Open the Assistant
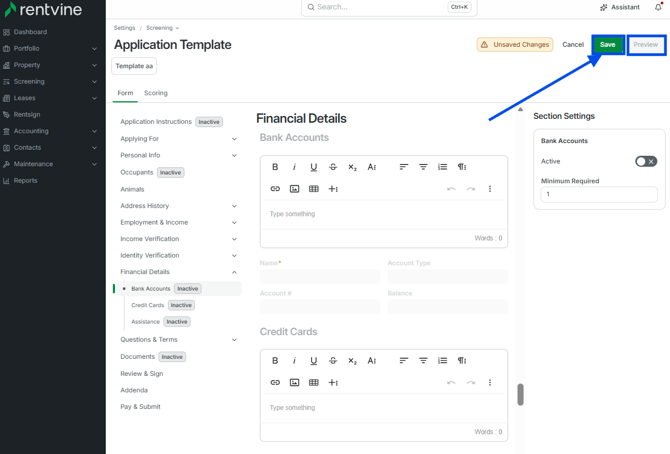This screenshot has height=454, width=670. pos(620,7)
